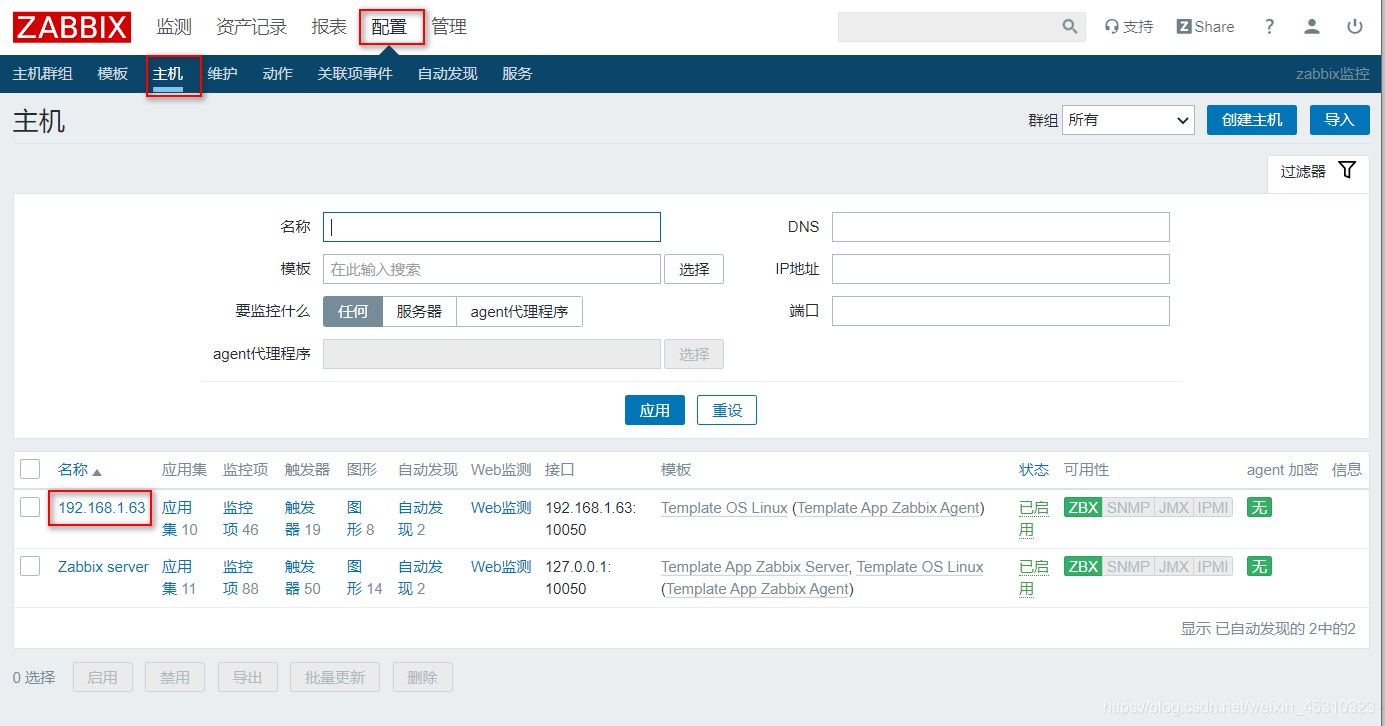The image size is (1385, 726).
Task: Tick checkbox for Zabbix server host
Action: (30, 567)
